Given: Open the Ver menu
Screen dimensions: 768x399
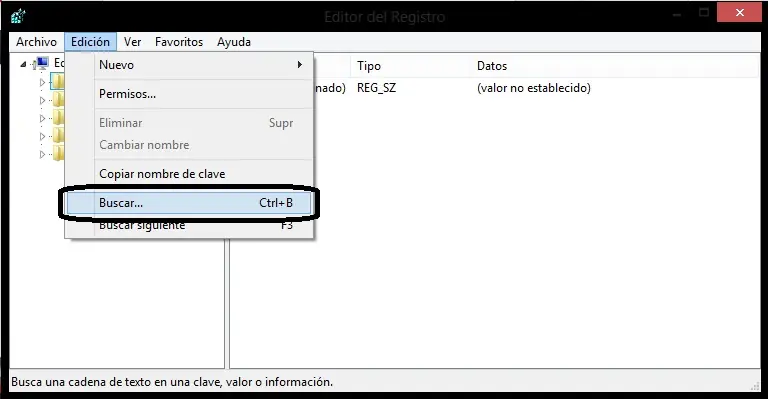Looking at the screenshot, I should click(132, 42).
